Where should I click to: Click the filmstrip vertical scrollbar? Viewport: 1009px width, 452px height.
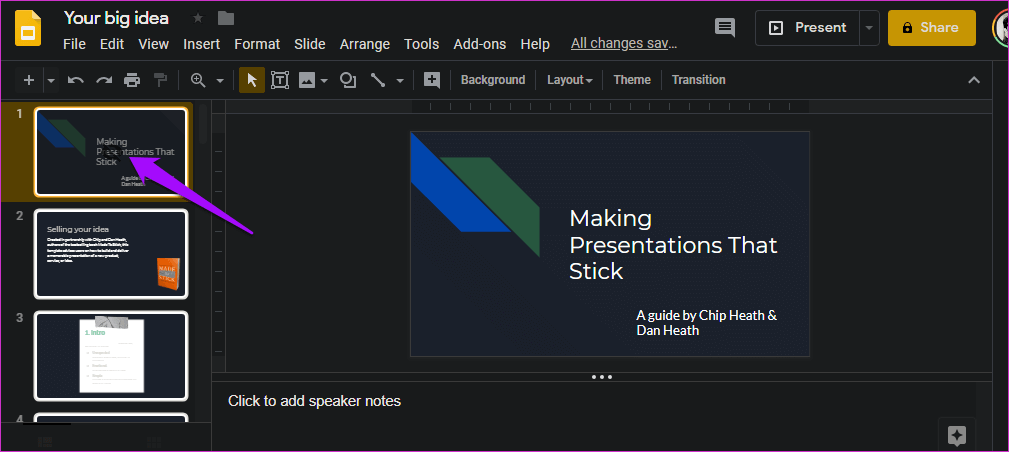(203, 124)
